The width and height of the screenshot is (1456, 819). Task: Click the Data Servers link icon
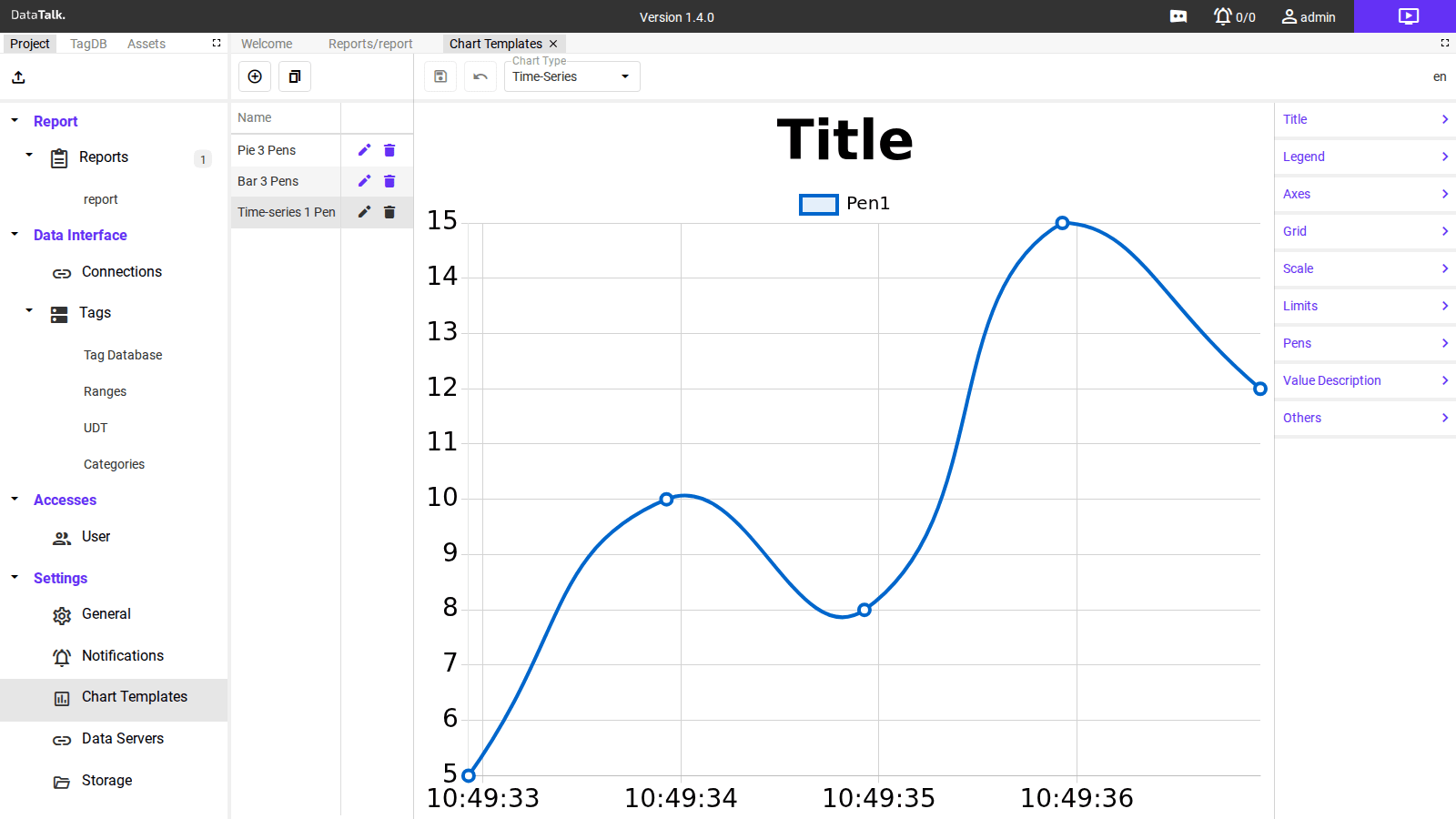click(x=62, y=740)
